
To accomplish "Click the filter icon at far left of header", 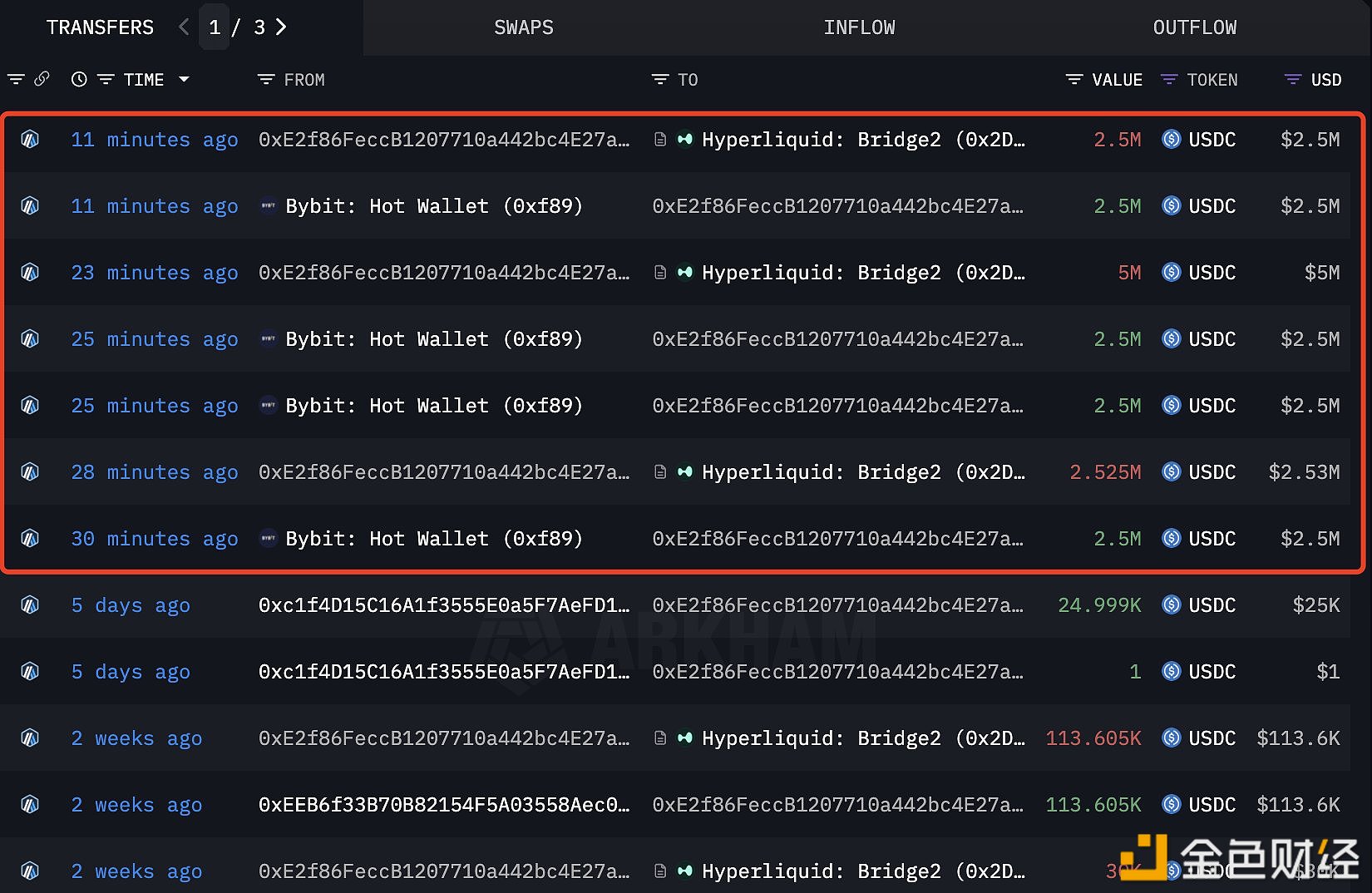I will click(x=16, y=80).
